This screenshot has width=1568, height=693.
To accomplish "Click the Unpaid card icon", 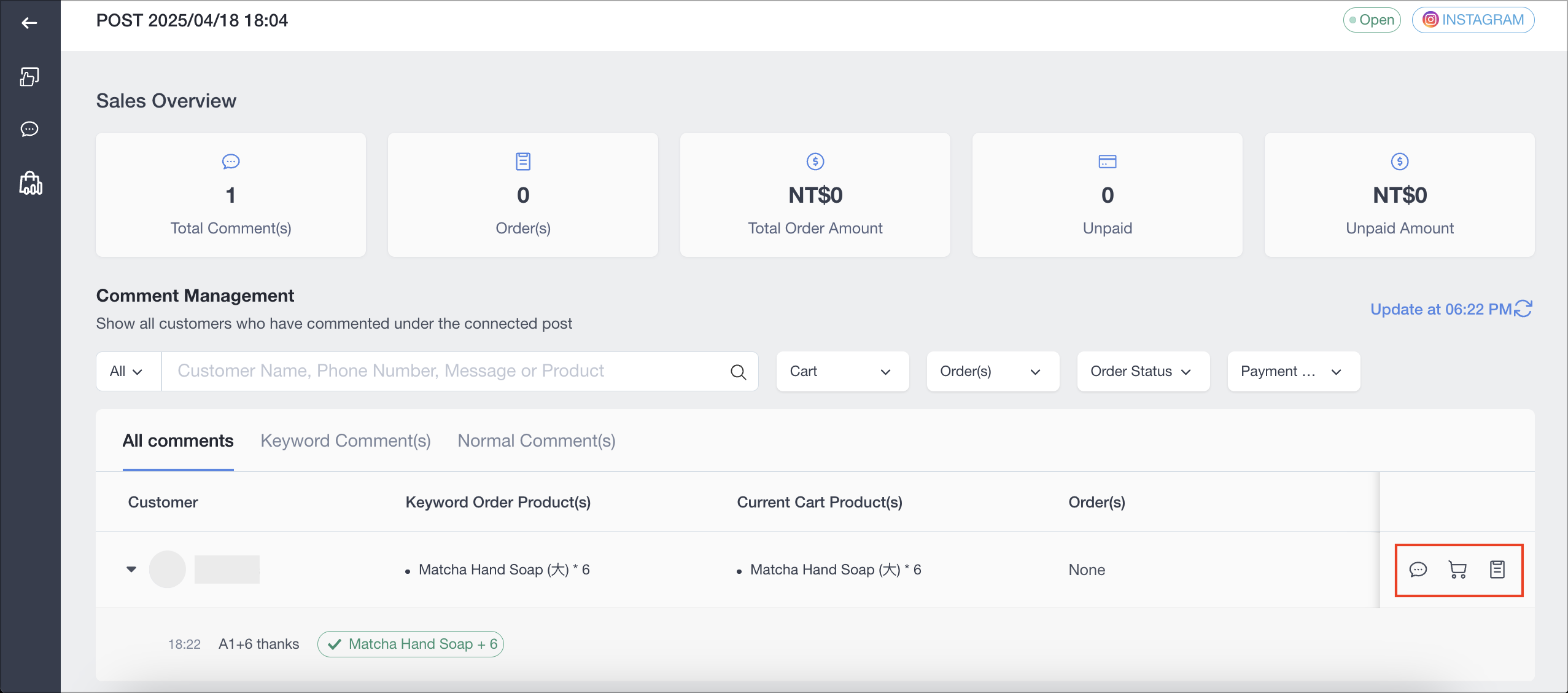I will (1108, 162).
